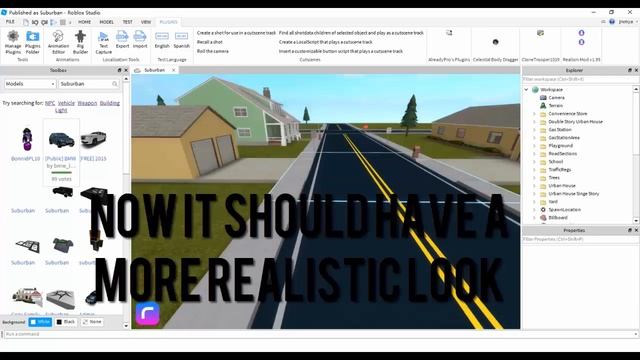
Task: Launch the Animation Editor
Action: (58, 42)
